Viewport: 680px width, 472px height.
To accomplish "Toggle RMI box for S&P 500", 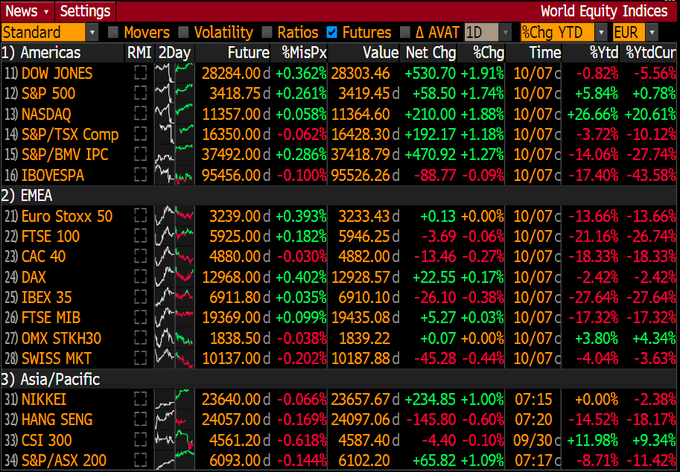I will 141,93.
